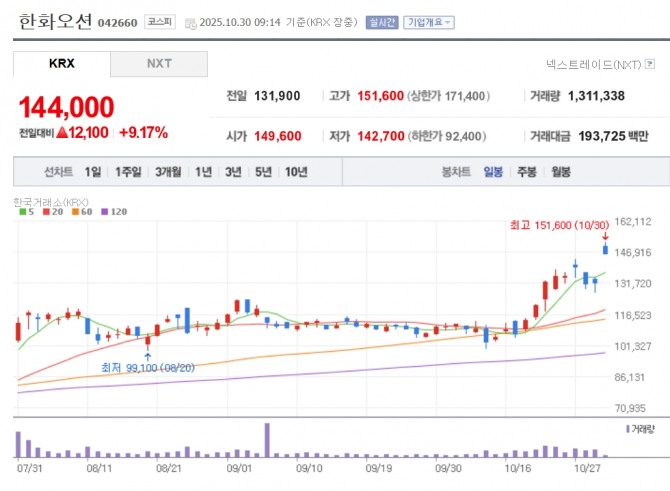Click the orange 60-day moving average swatch
The height and width of the screenshot is (491, 670).
pos(75,212)
